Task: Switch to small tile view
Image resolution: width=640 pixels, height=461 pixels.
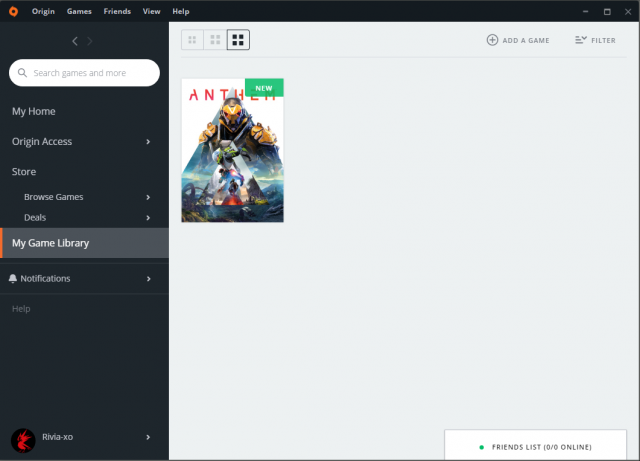Action: pos(192,40)
